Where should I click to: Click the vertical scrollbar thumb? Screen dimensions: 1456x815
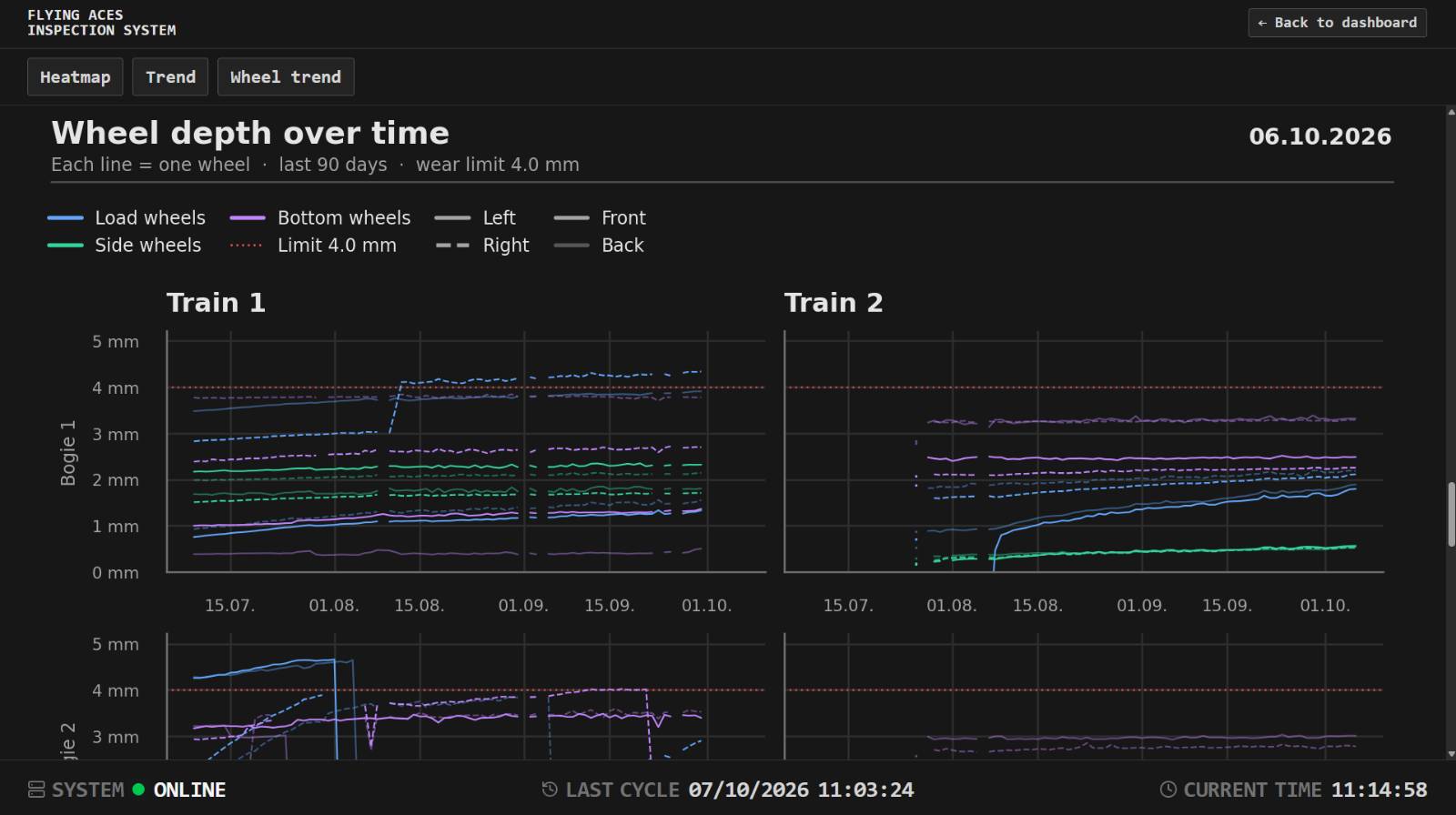1451,515
